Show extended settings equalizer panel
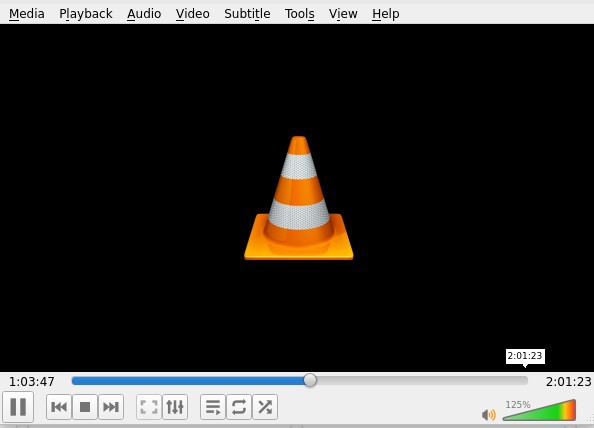594x428 pixels. [175, 407]
